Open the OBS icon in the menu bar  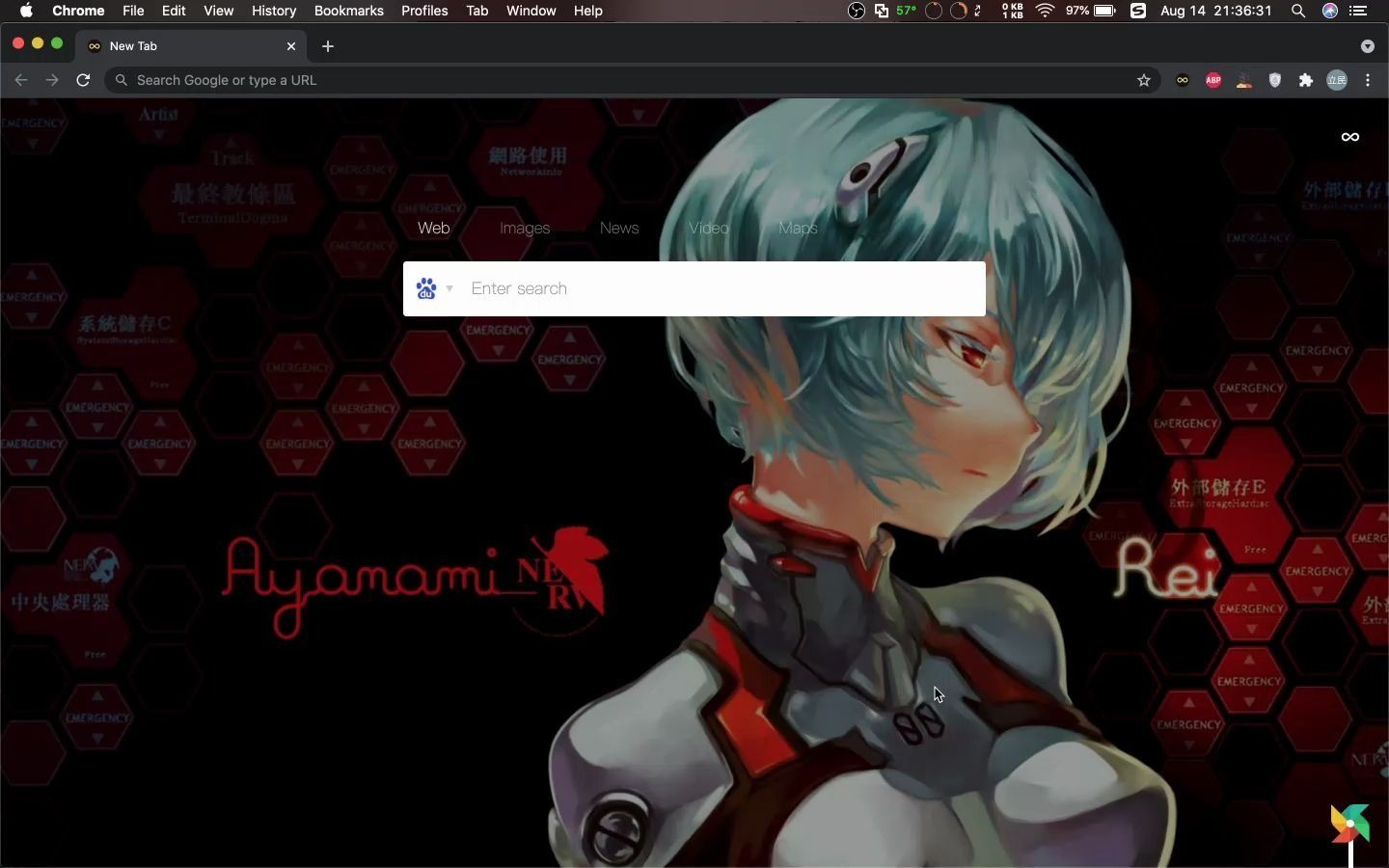click(x=857, y=11)
